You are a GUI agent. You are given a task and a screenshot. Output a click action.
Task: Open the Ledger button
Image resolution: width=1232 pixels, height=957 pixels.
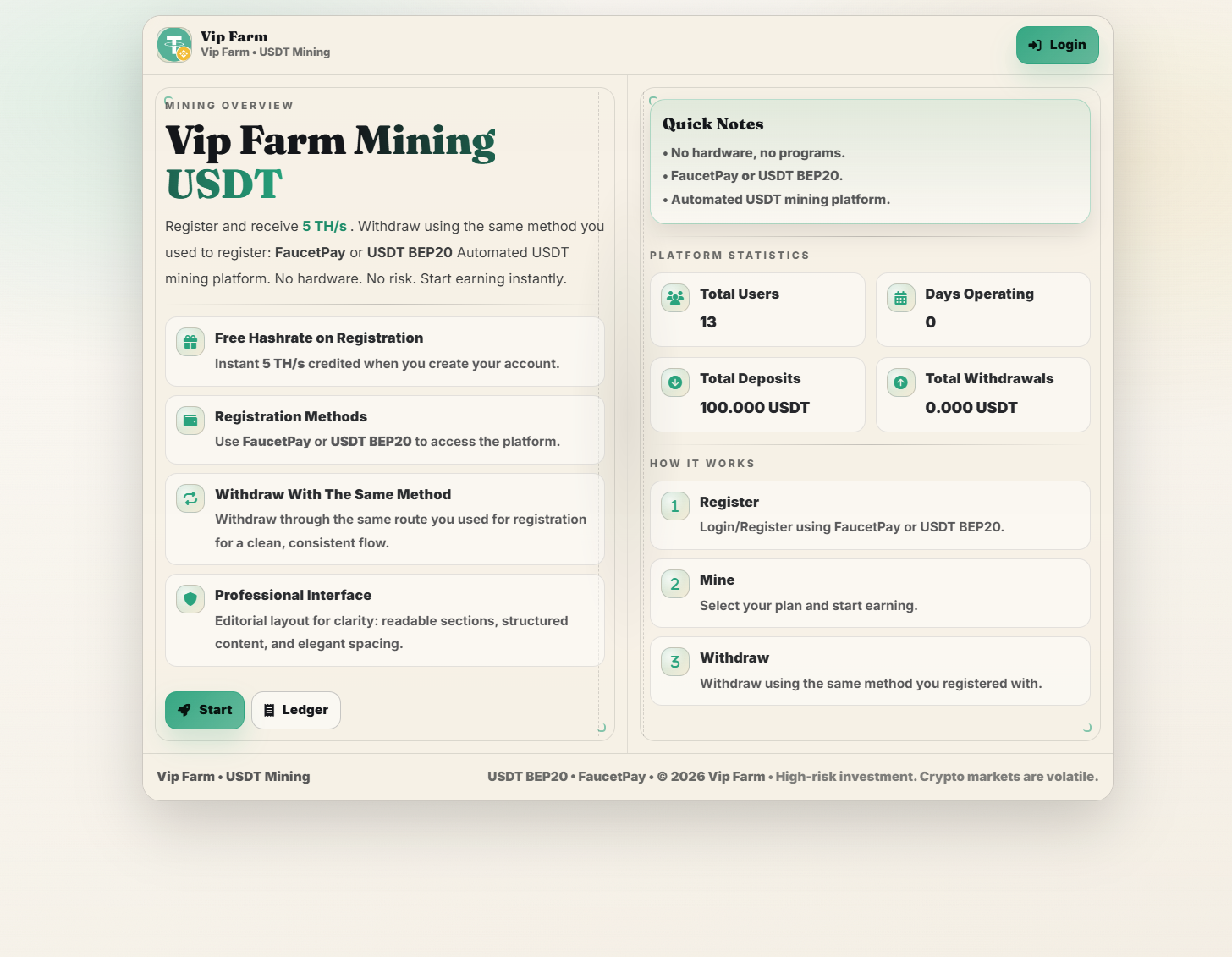[296, 710]
